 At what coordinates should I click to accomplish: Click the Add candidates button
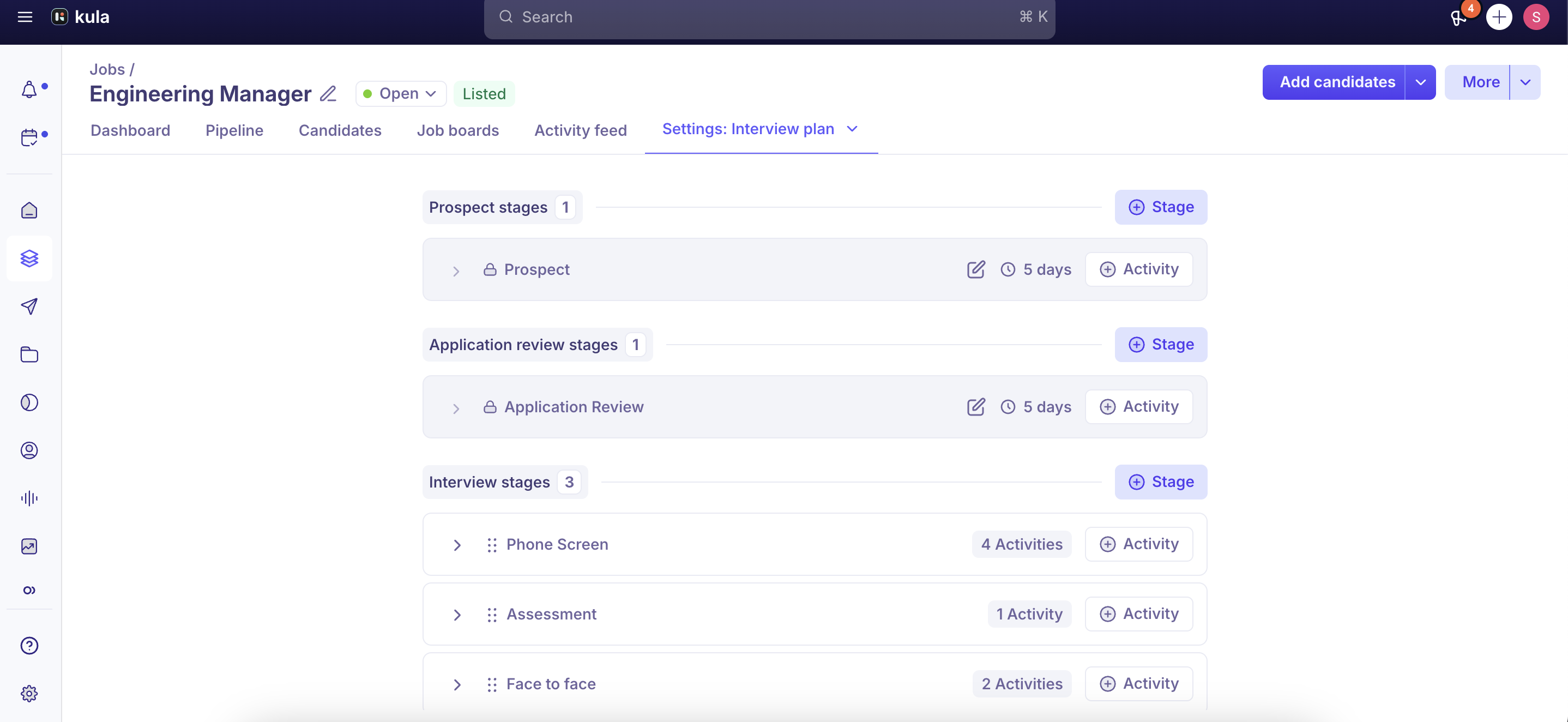1337,82
